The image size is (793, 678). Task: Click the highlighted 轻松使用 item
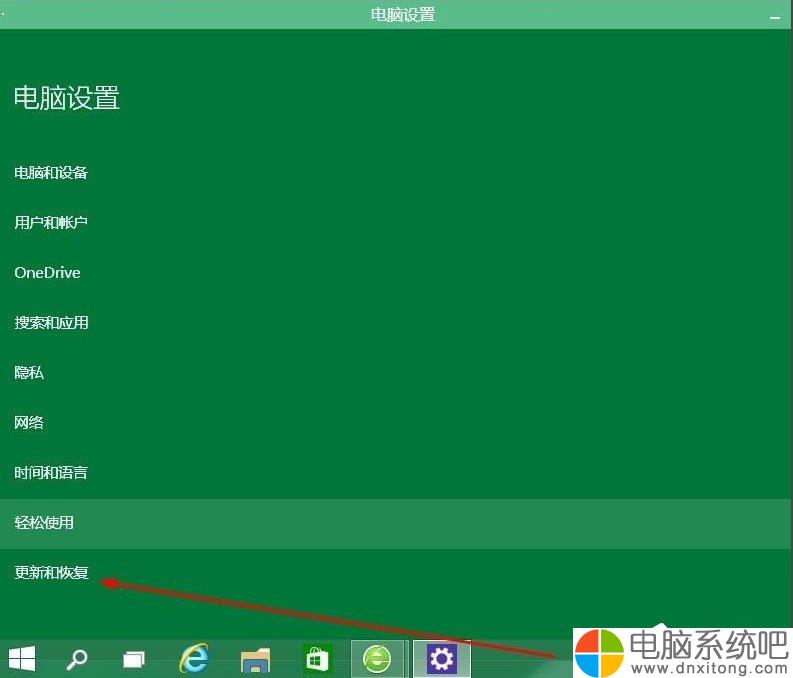pos(44,523)
